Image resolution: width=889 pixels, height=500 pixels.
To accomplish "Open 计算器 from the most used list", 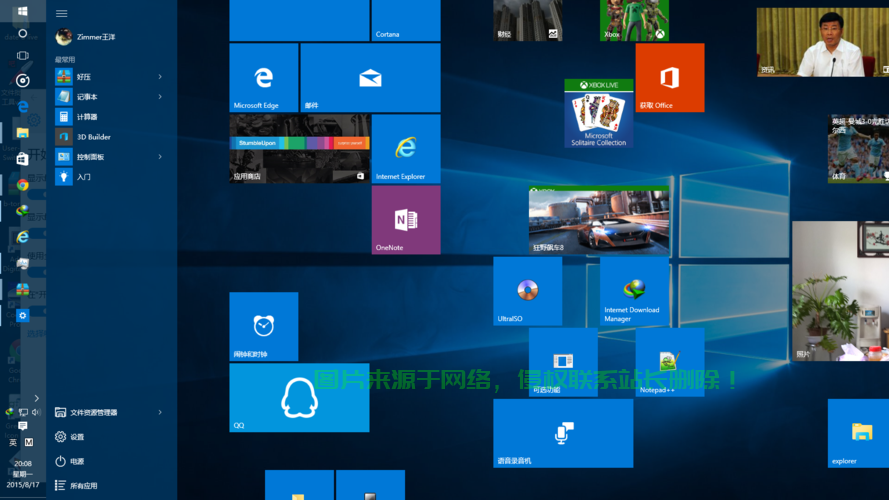I will click(112, 117).
